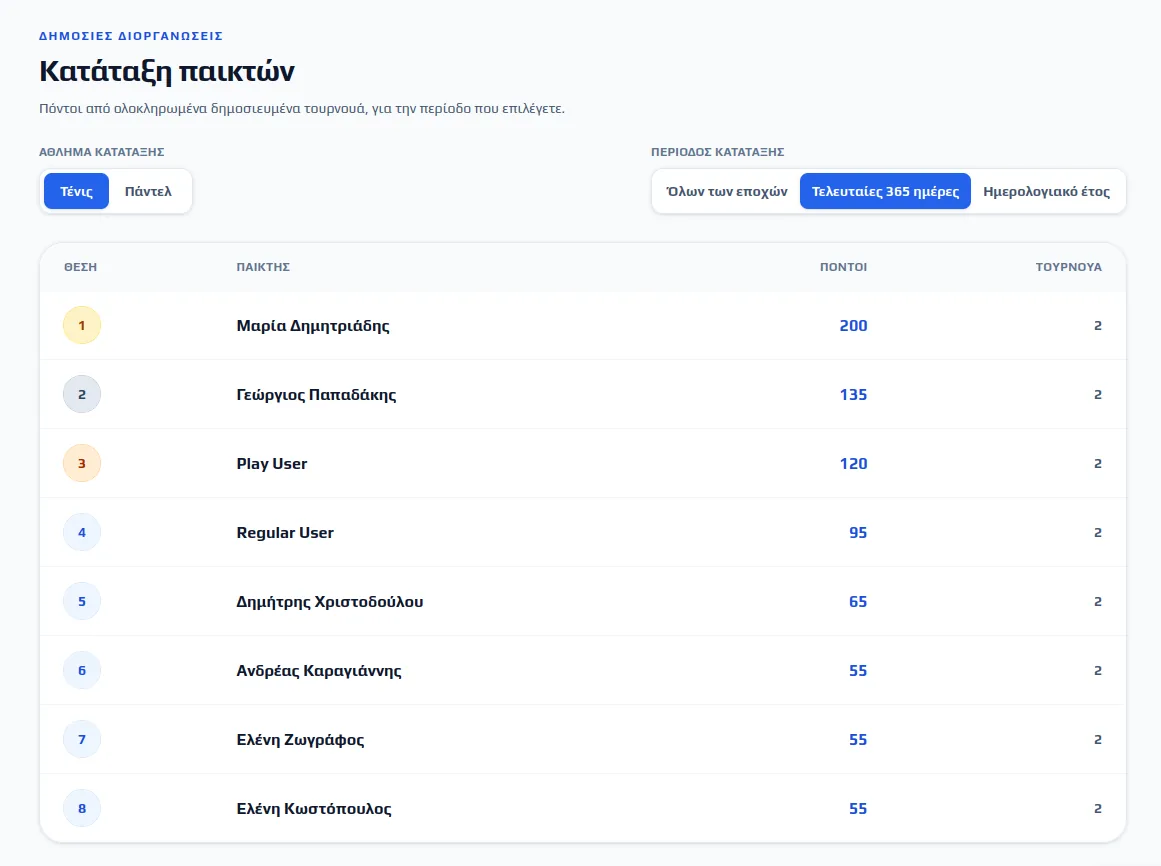Click tournament count in Play User row
The height and width of the screenshot is (866, 1161).
pos(1098,463)
